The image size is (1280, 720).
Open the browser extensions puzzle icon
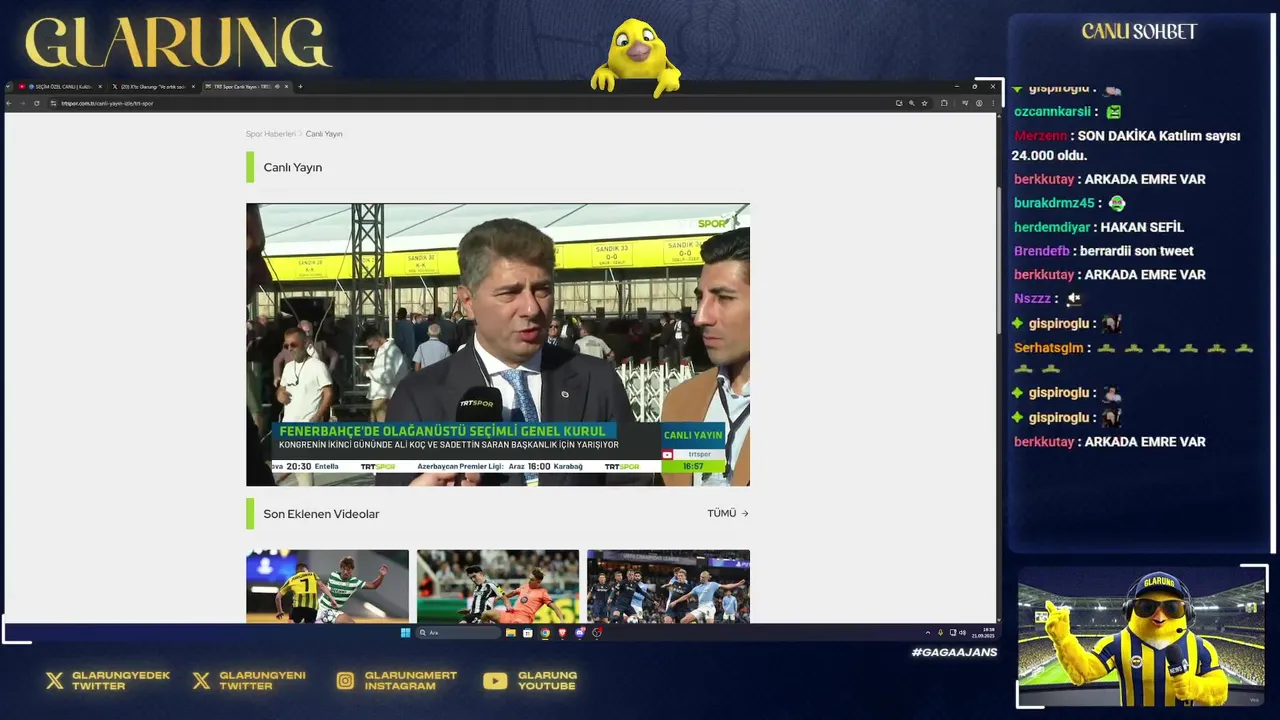[944, 103]
